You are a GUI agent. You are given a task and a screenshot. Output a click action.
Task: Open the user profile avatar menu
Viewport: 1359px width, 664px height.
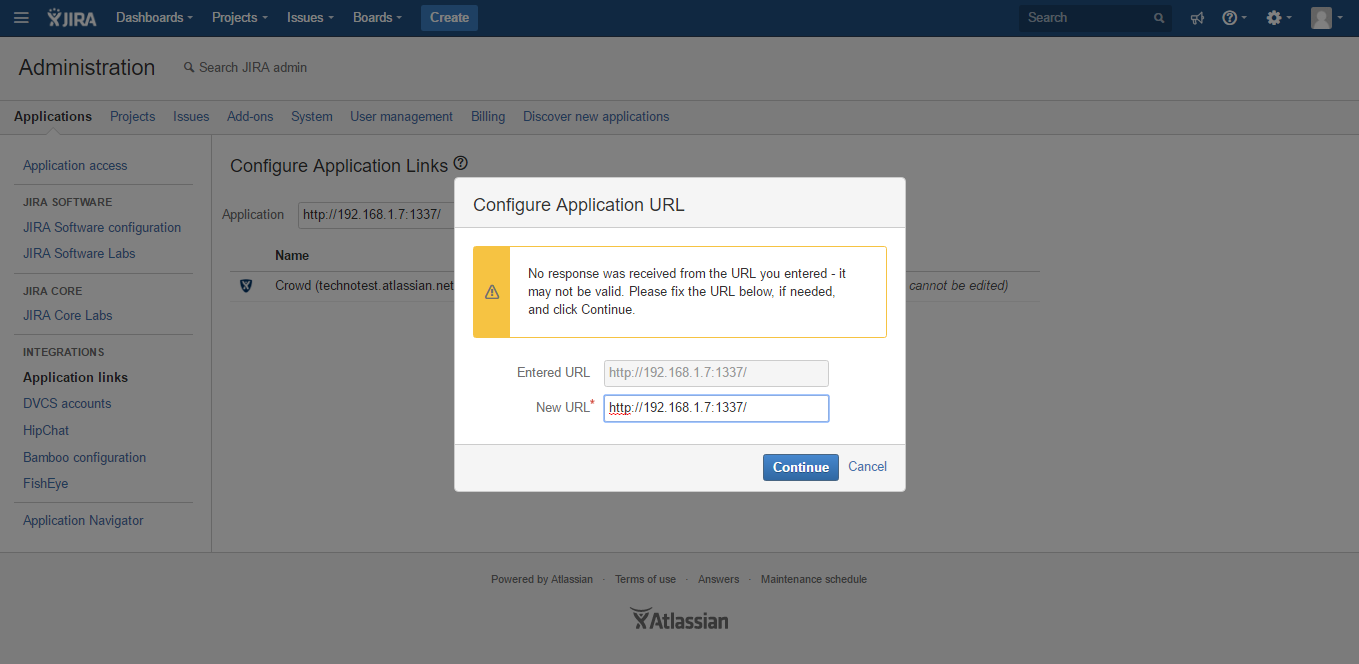[x=1326, y=18]
